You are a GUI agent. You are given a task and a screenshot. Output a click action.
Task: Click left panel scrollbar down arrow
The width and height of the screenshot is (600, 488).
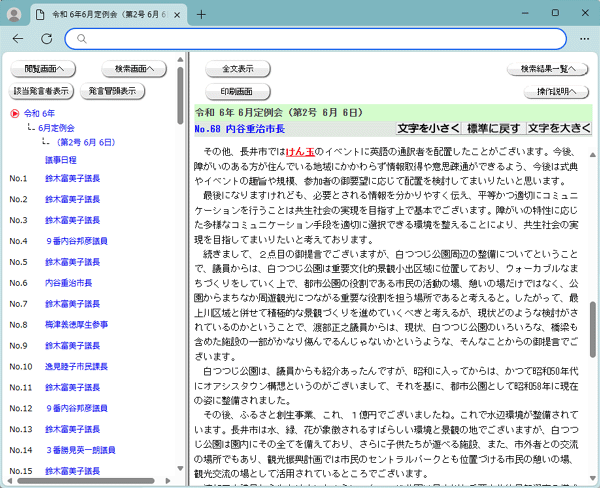[180, 468]
